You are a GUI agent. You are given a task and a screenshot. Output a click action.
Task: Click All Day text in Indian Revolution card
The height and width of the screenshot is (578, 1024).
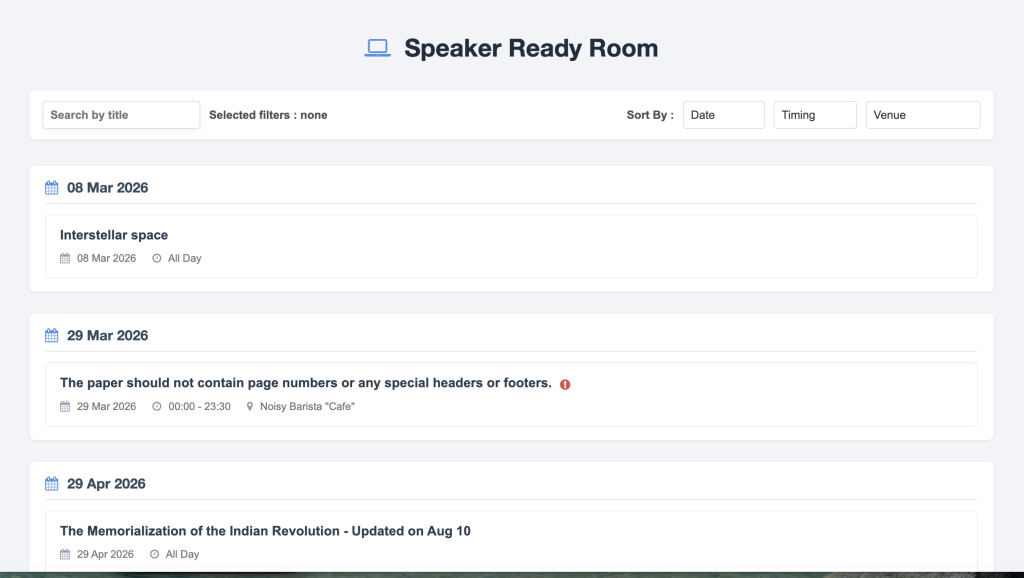point(182,554)
